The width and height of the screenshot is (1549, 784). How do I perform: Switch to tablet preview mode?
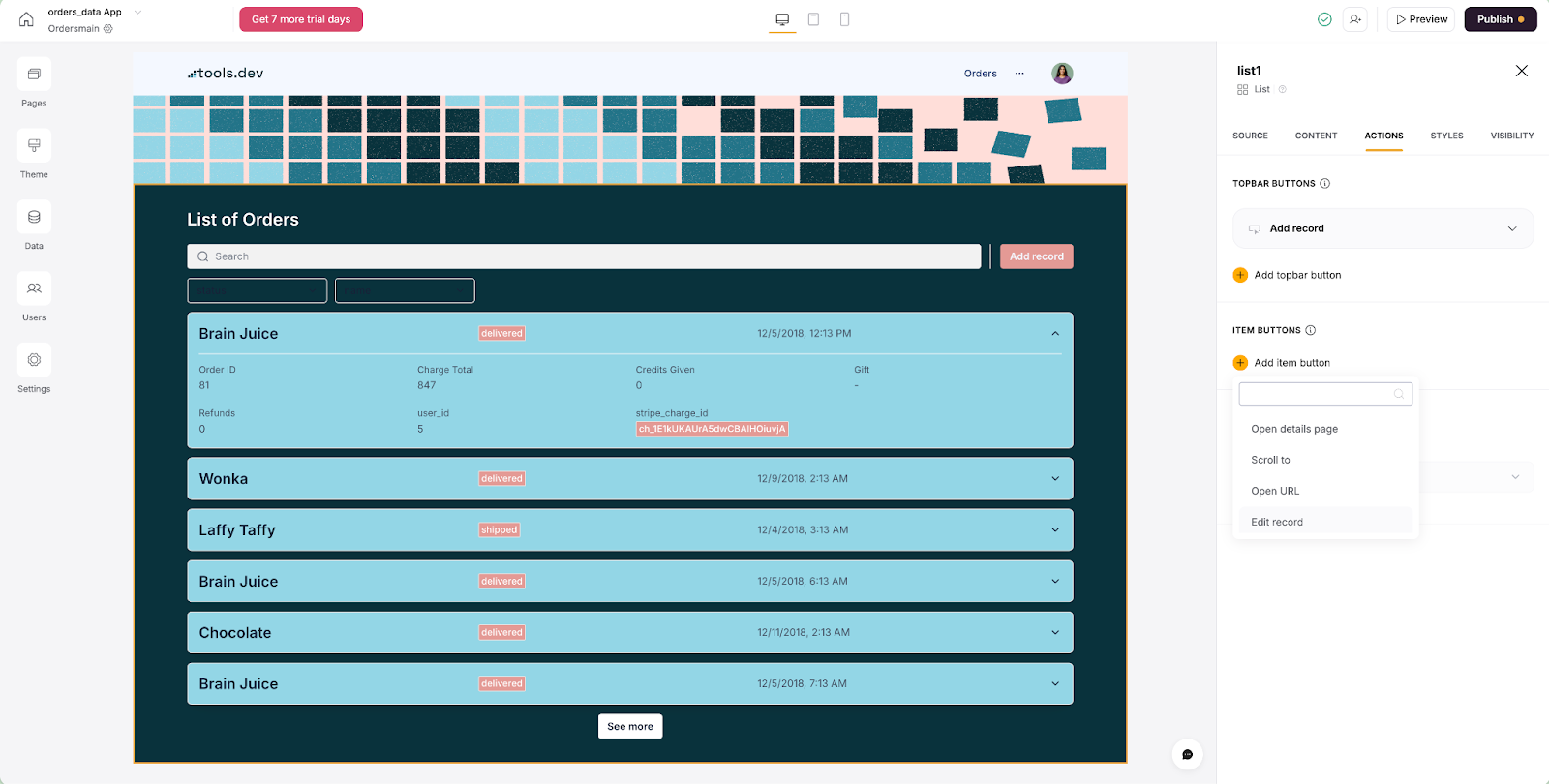813,19
